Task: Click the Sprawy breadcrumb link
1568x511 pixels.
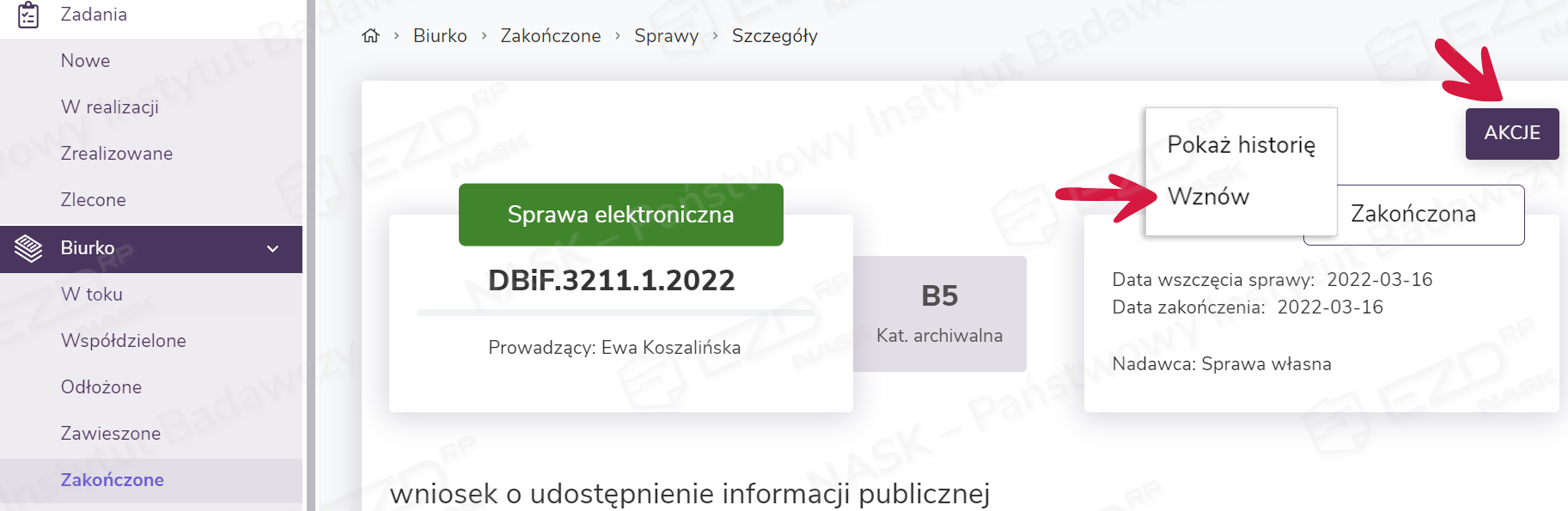Action: click(x=666, y=36)
